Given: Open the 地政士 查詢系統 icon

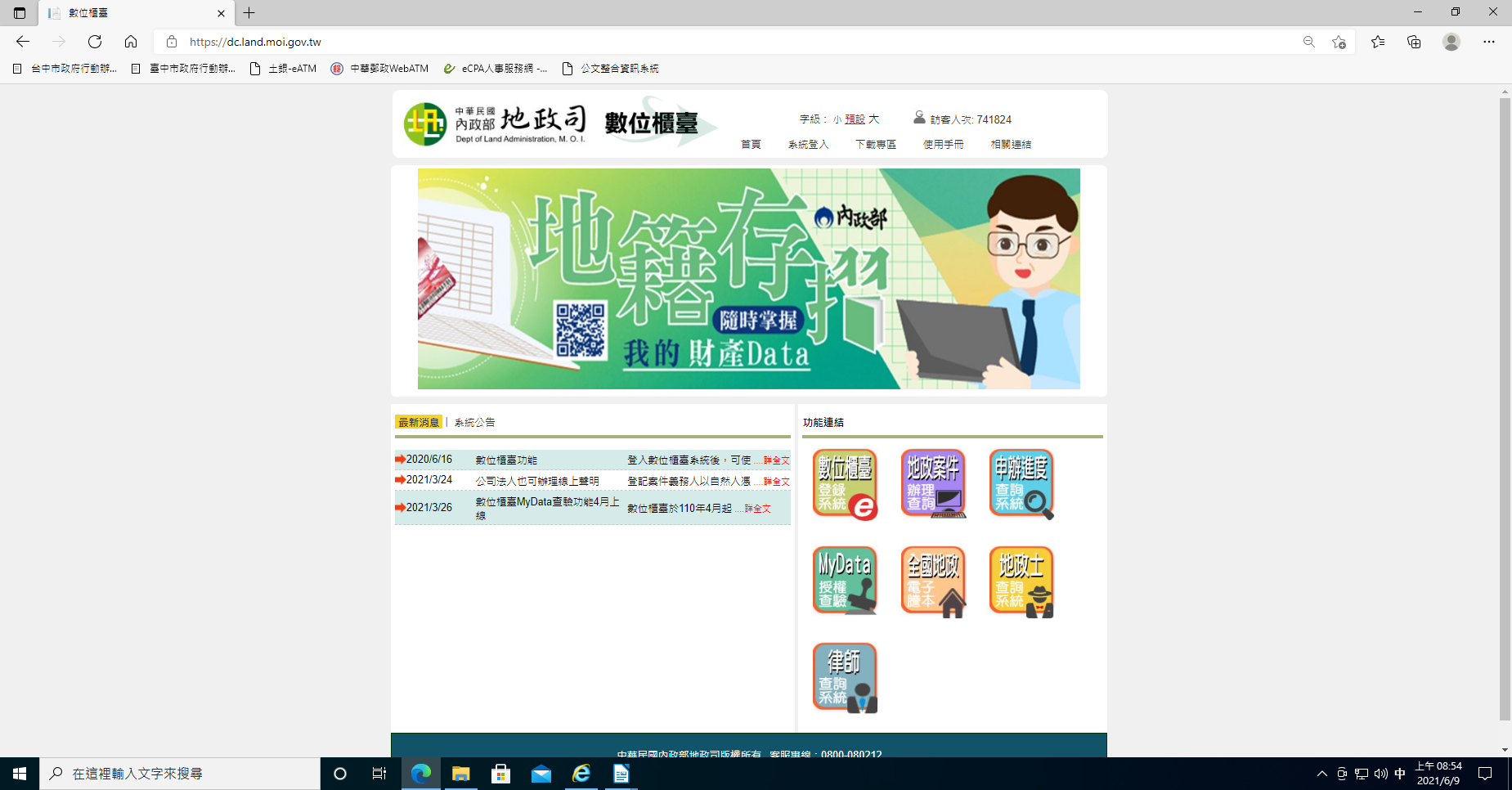Looking at the screenshot, I should click(1021, 581).
